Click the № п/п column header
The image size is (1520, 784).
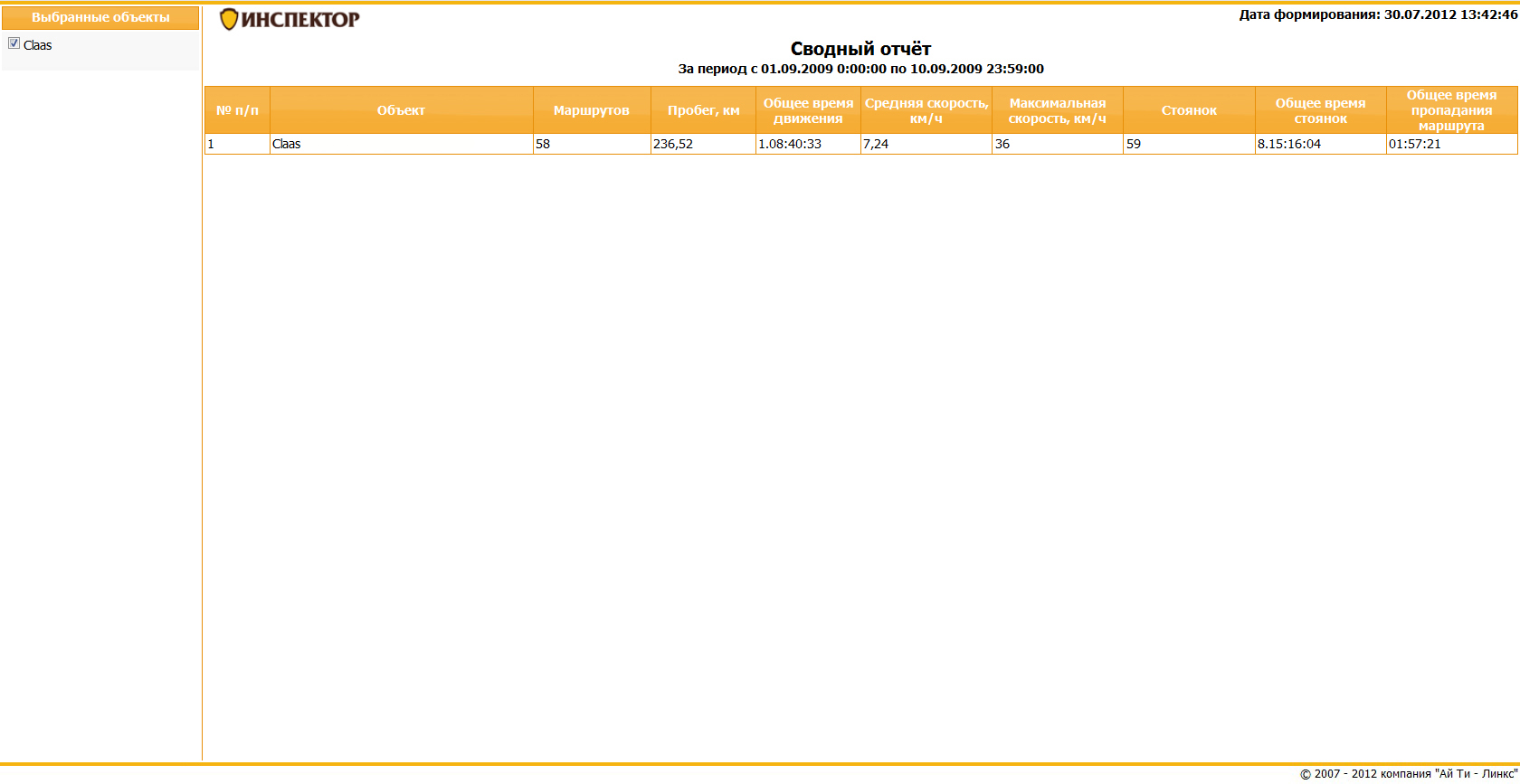pos(237,110)
